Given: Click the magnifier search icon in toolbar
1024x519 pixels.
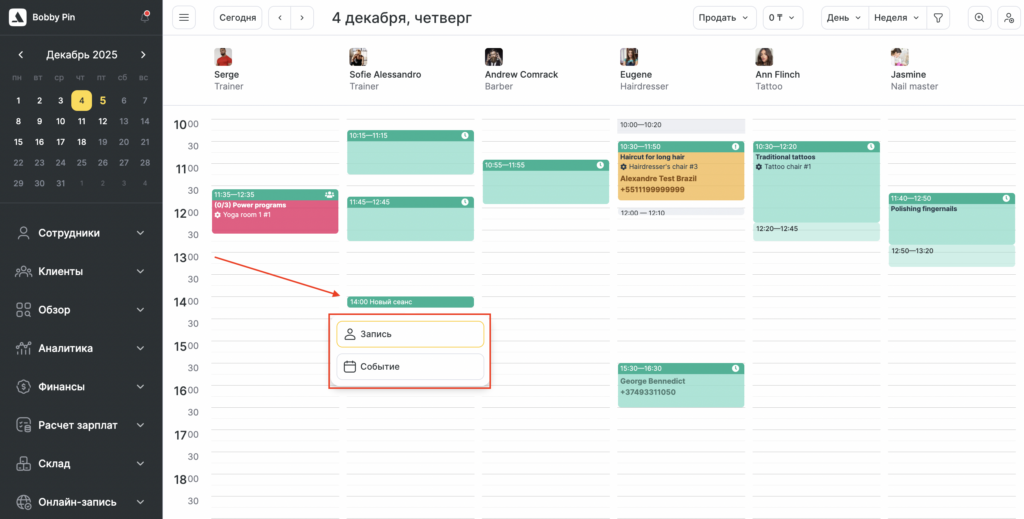Looking at the screenshot, I should (x=979, y=18).
